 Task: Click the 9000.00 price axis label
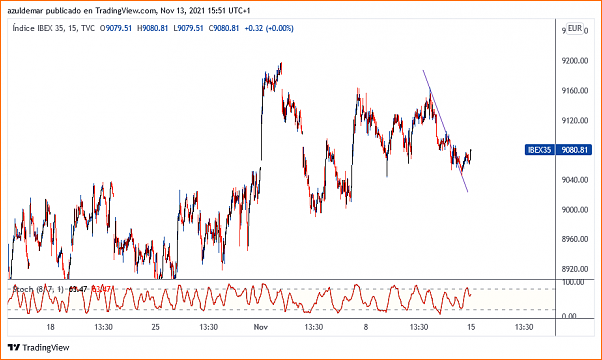coord(574,210)
